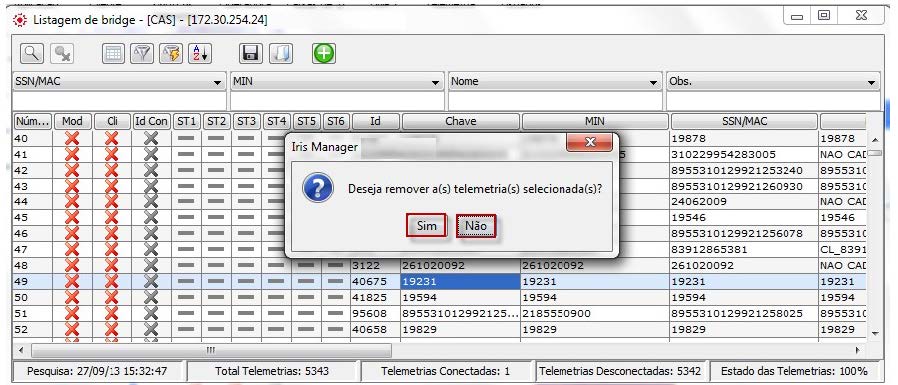This screenshot has width=898, height=385.
Task: Open the SSN/MAC dropdown
Action: click(x=119, y=81)
